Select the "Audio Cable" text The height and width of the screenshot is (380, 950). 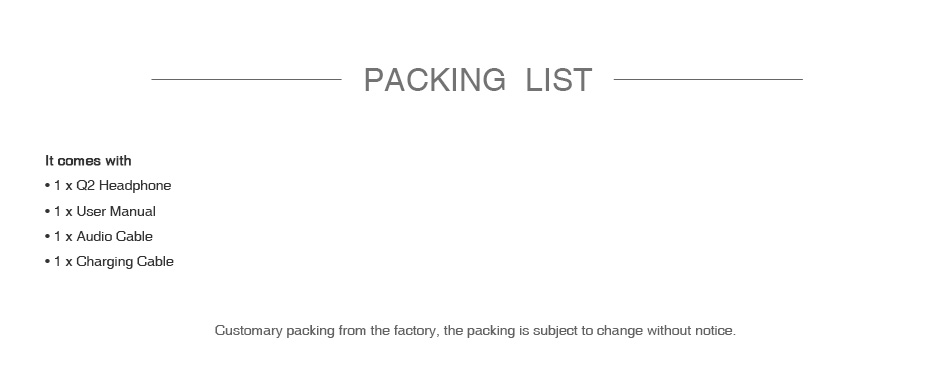[115, 236]
